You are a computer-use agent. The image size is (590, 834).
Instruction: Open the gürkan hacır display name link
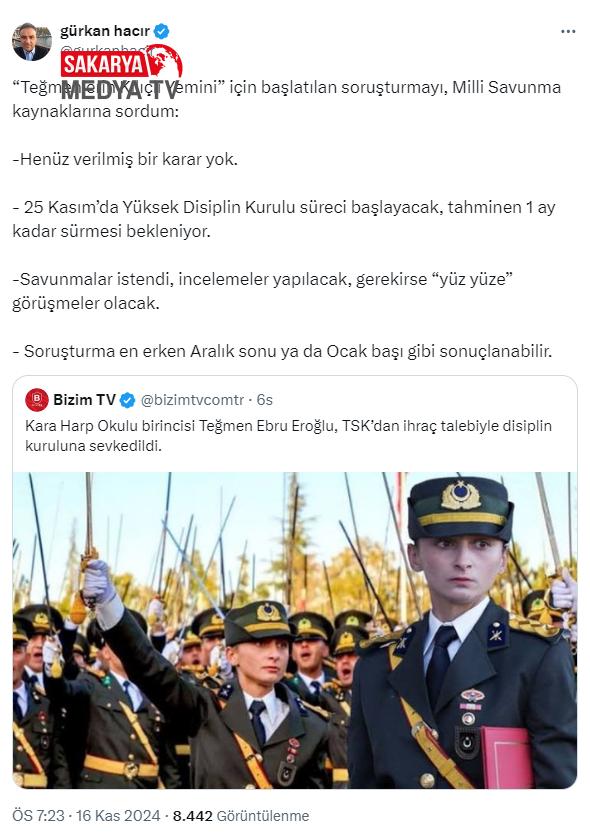point(105,31)
